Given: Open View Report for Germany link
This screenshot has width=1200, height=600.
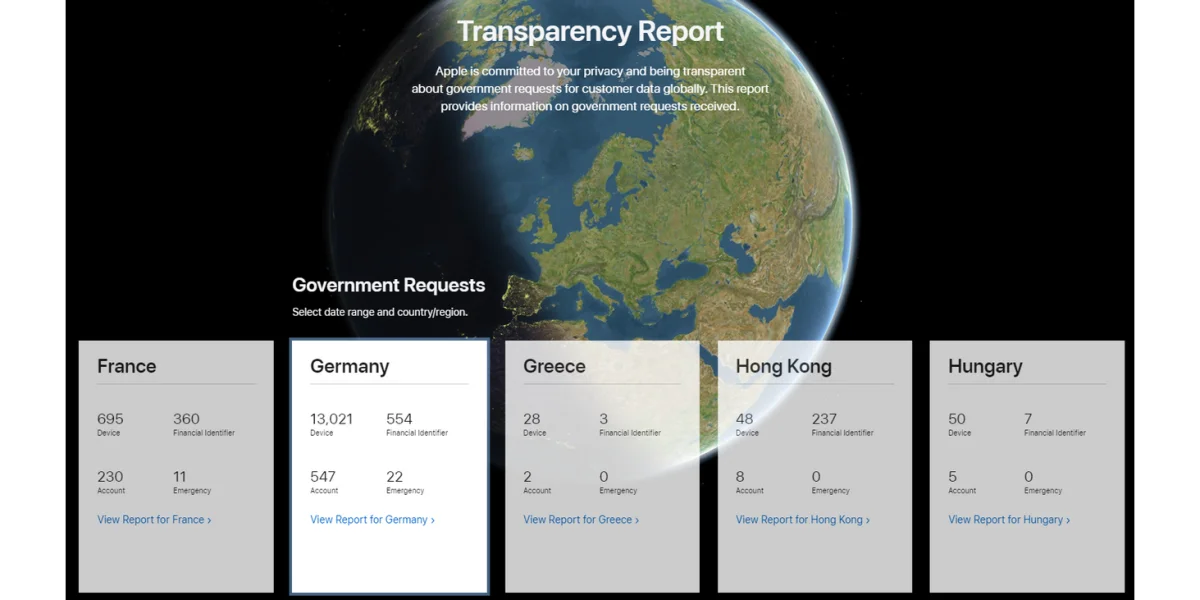Looking at the screenshot, I should point(372,520).
